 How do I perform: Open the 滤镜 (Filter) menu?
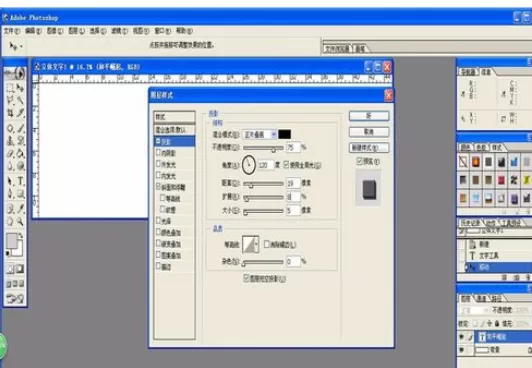(x=119, y=31)
